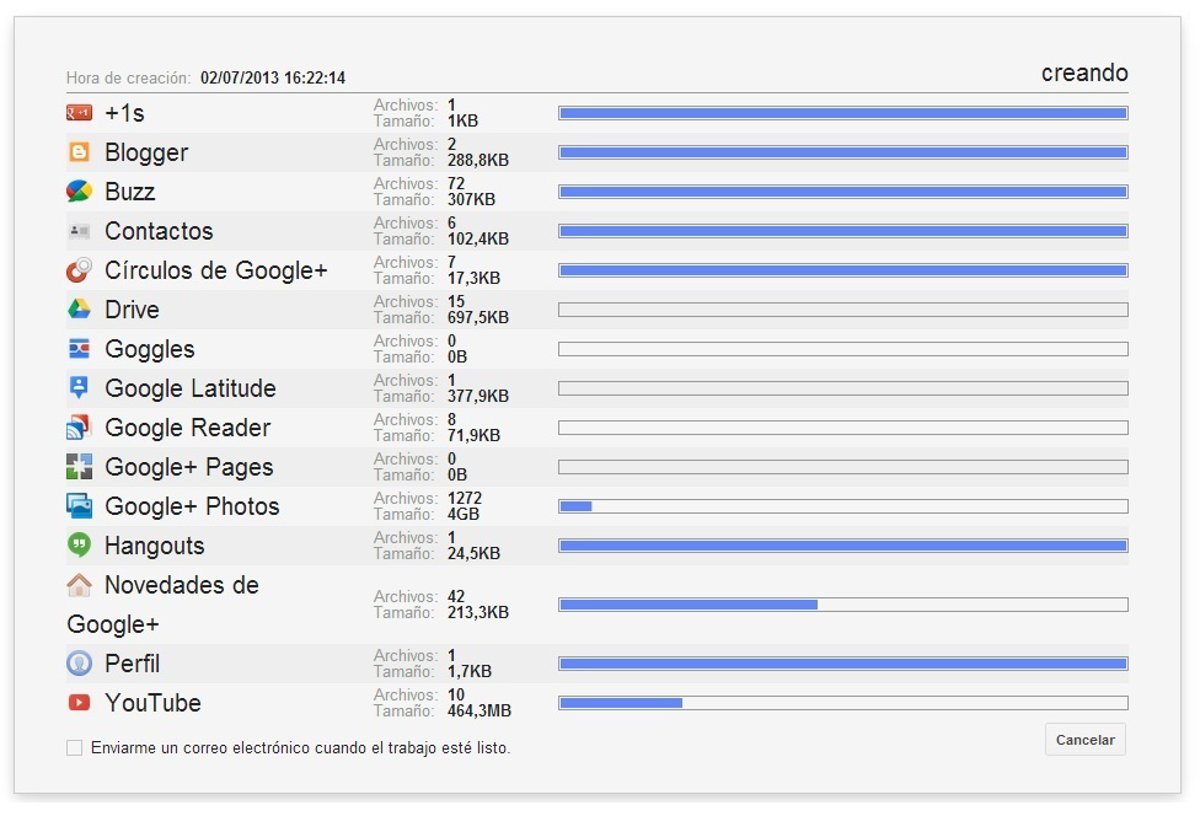The height and width of the screenshot is (816, 1200).
Task: Click the Drive triangle icon
Action: click(79, 309)
